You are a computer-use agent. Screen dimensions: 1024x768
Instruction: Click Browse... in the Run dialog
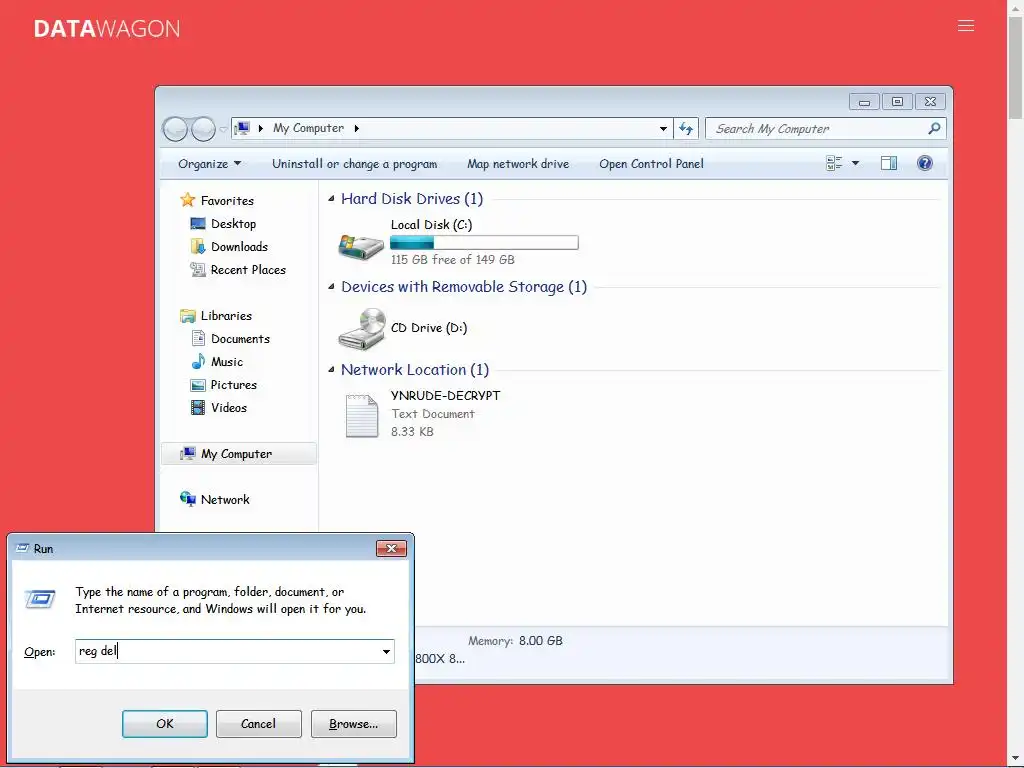(353, 724)
